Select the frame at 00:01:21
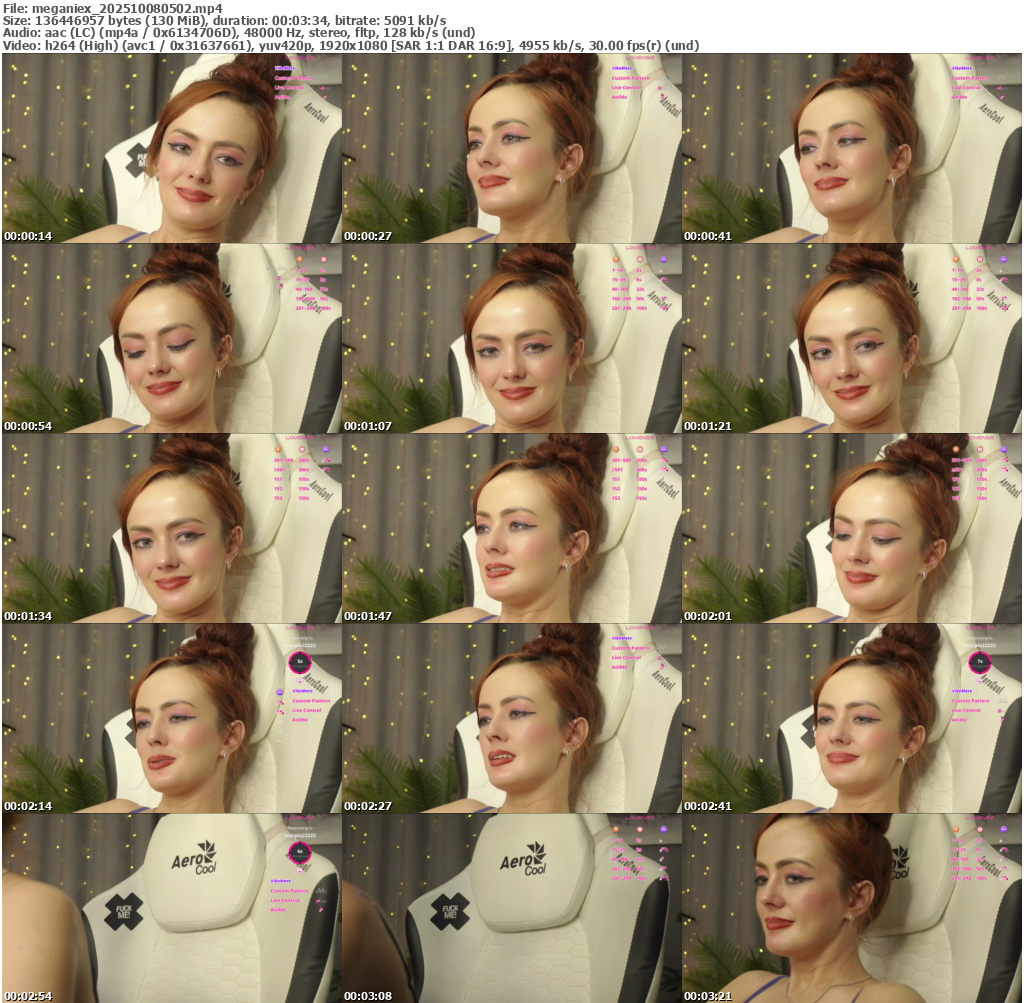Viewport: 1024px width, 1003px height. point(852,338)
